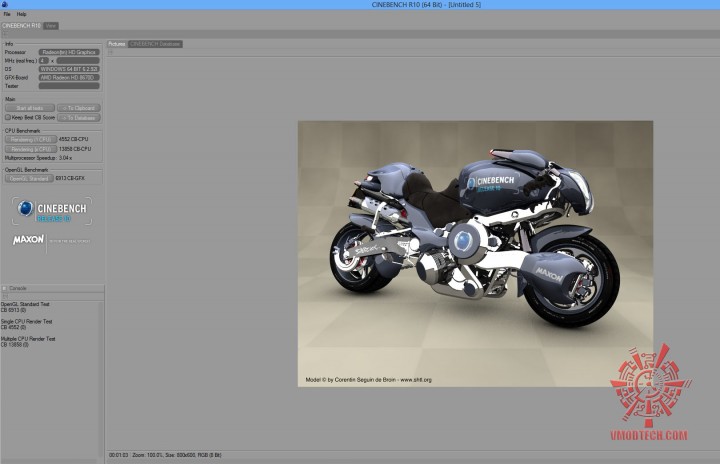
Task: Click the '4552 CB-CPU' single CPU score
Action: [73, 139]
